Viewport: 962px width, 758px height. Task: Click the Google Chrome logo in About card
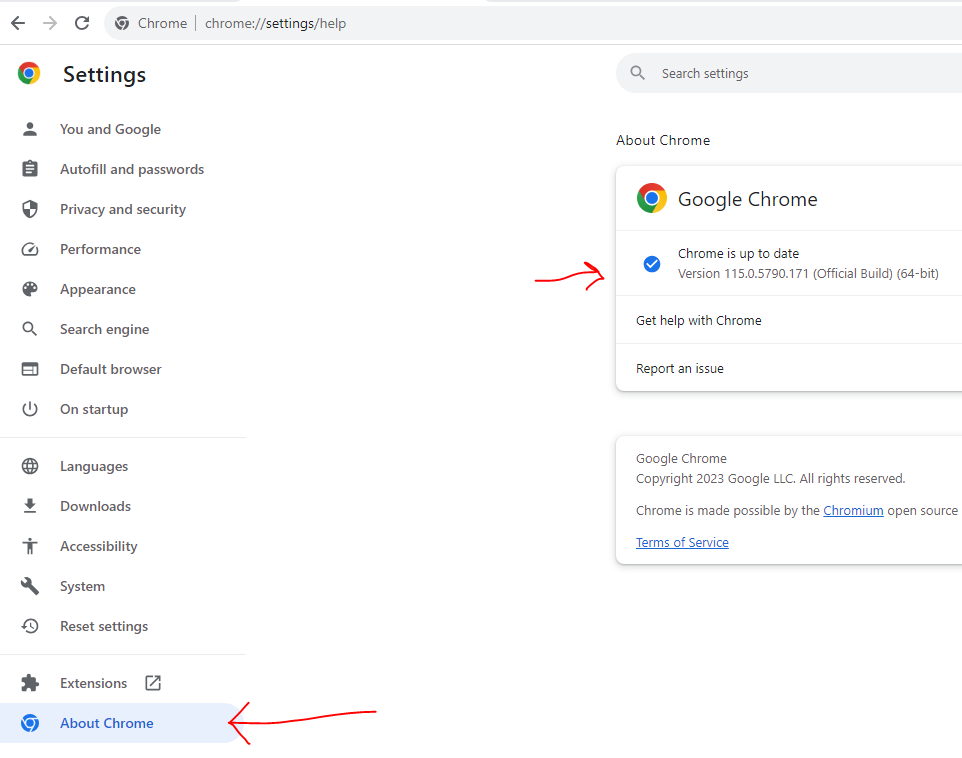tap(652, 198)
